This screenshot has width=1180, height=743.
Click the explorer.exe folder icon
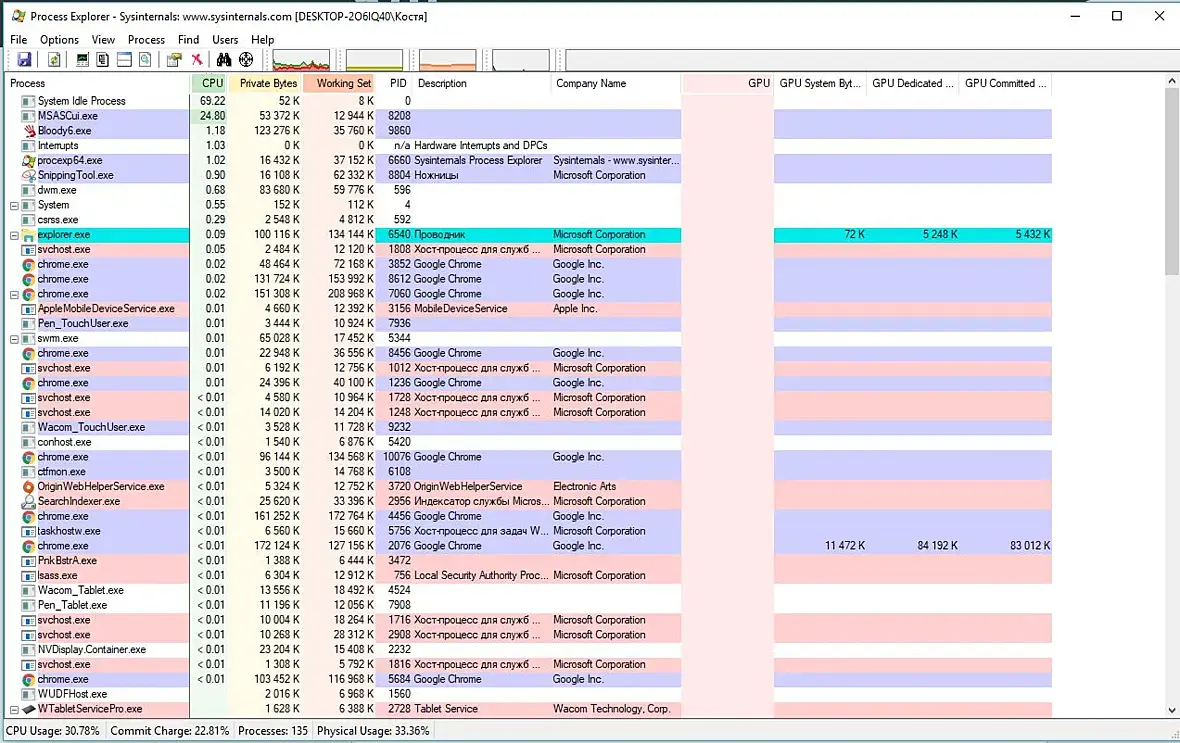(x=29, y=235)
